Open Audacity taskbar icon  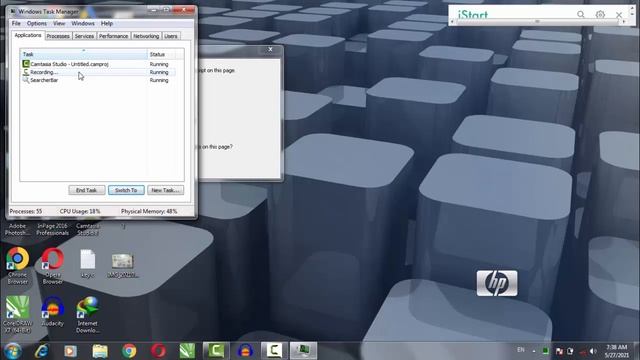245,351
